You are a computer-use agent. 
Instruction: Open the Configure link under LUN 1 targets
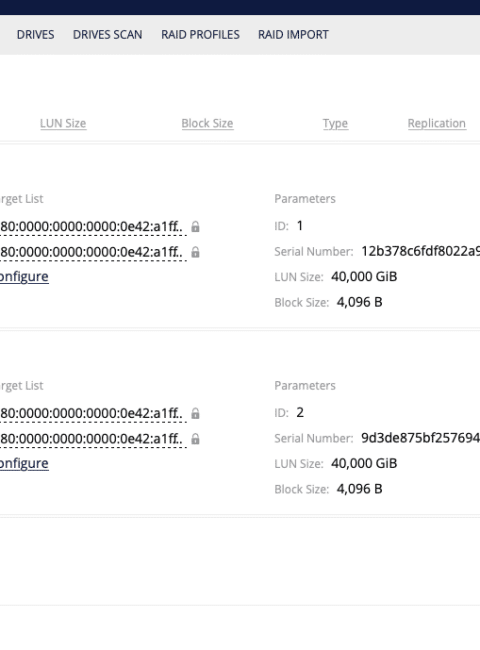[x=24, y=276]
